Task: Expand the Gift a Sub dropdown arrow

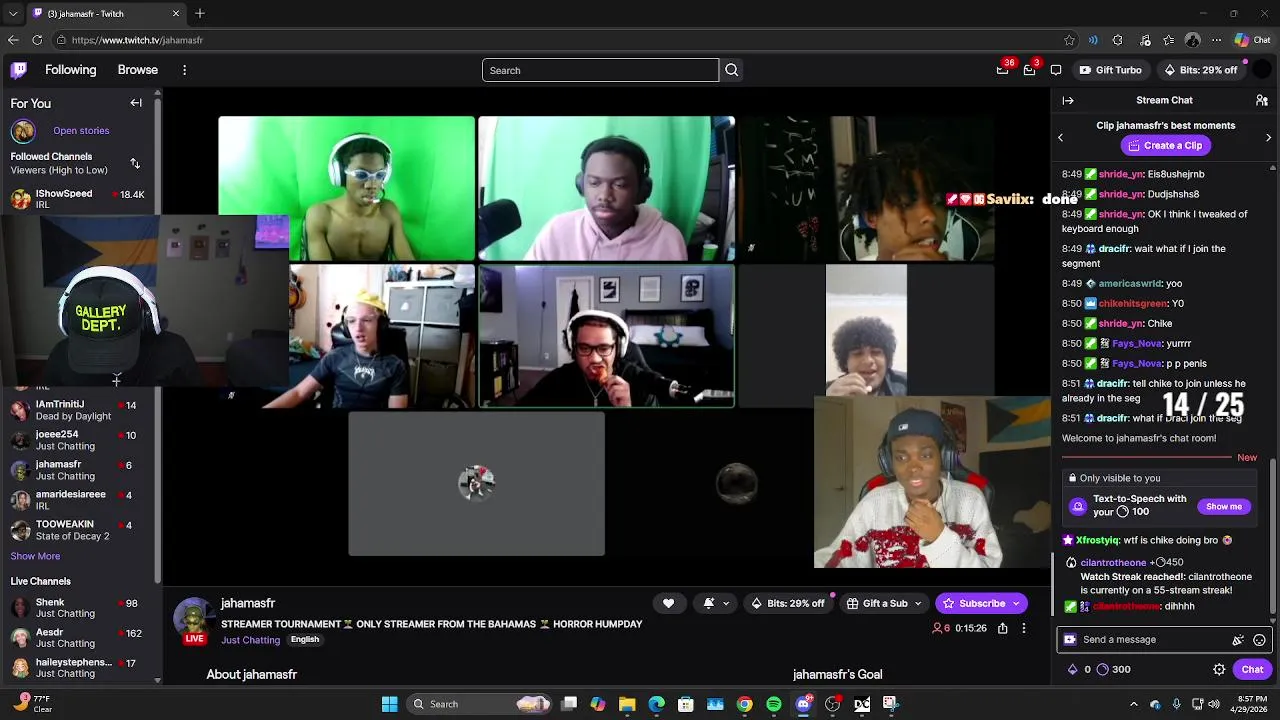Action: point(918,603)
